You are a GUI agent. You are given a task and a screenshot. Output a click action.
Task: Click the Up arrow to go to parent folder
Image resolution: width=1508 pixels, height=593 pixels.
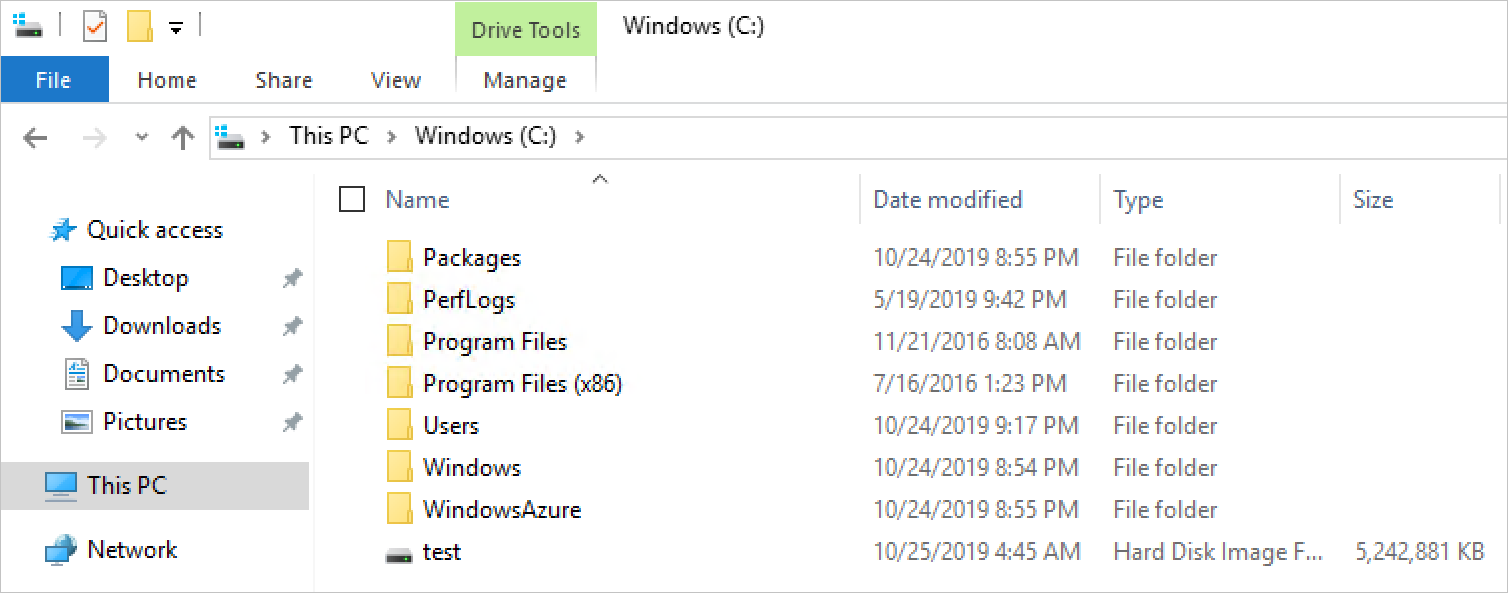pyautogui.click(x=182, y=137)
